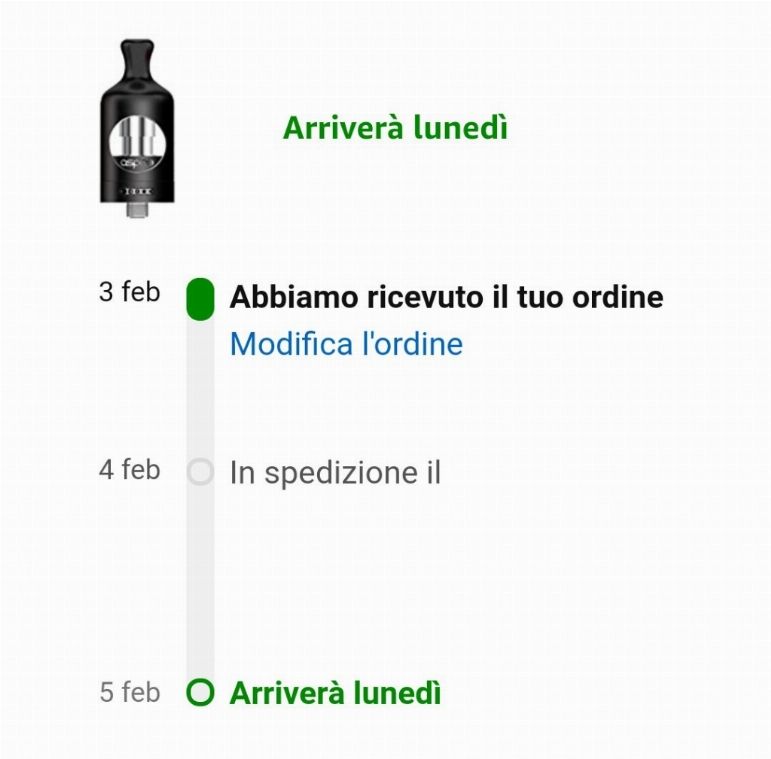This screenshot has height=759, width=771.
Task: Open the Aspire tank product thumbnail
Action: tap(137, 128)
